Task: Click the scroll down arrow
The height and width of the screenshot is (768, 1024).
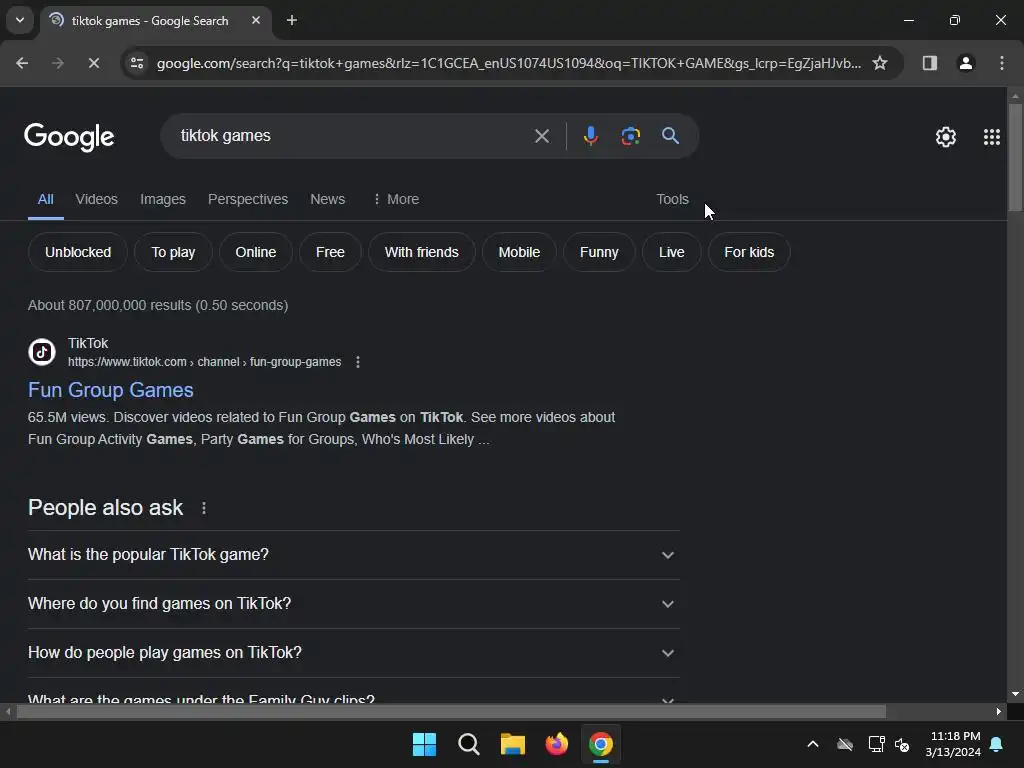Action: pyautogui.click(x=1015, y=694)
